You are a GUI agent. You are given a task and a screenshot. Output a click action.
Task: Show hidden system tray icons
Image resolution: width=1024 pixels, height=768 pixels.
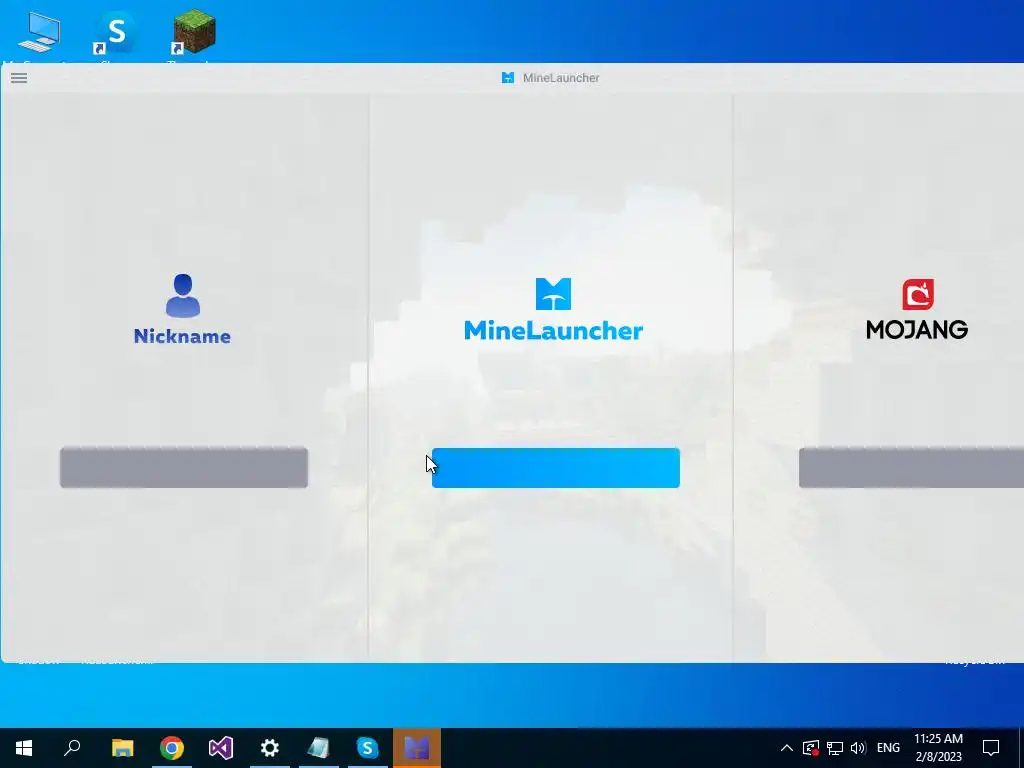click(x=787, y=748)
